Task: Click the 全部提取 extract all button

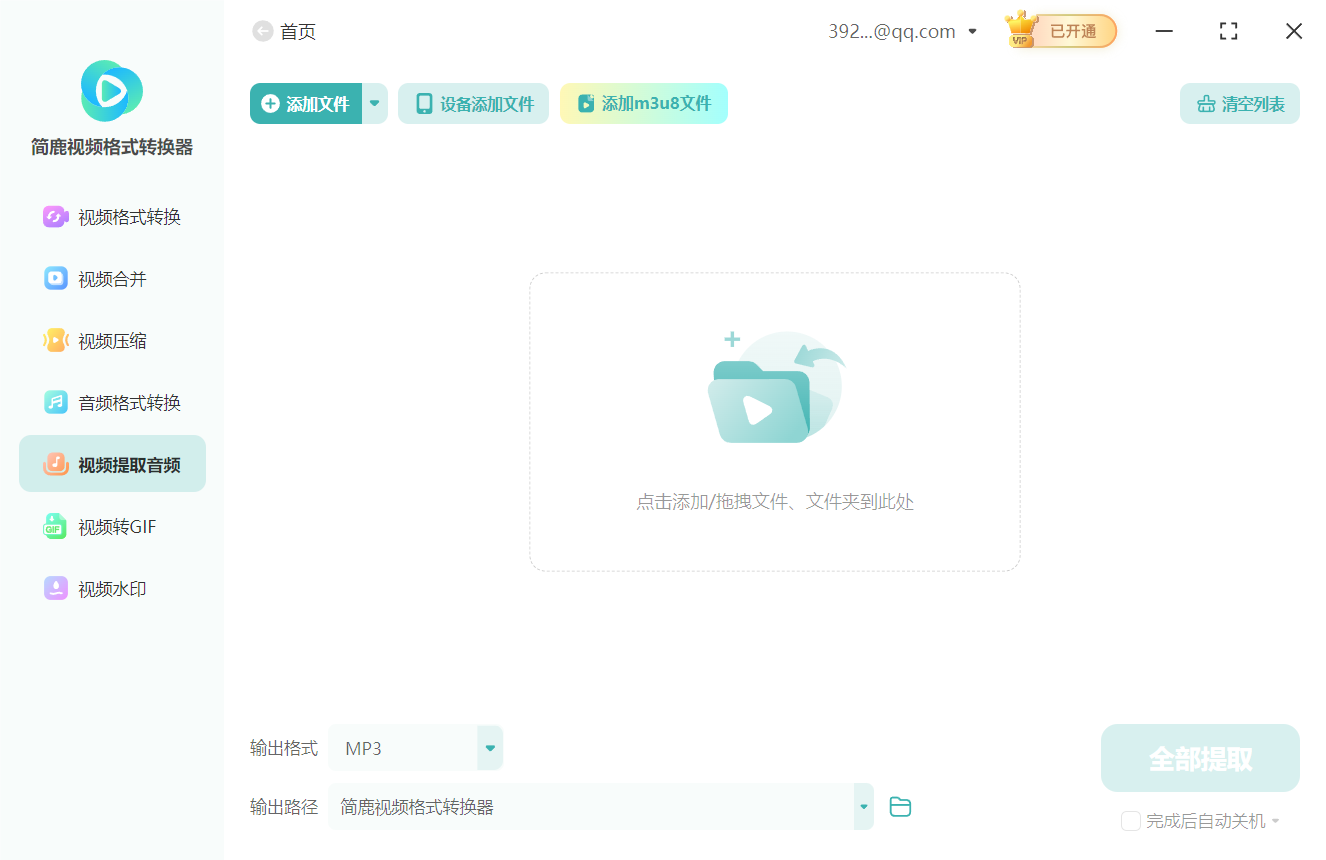Action: 1199,758
